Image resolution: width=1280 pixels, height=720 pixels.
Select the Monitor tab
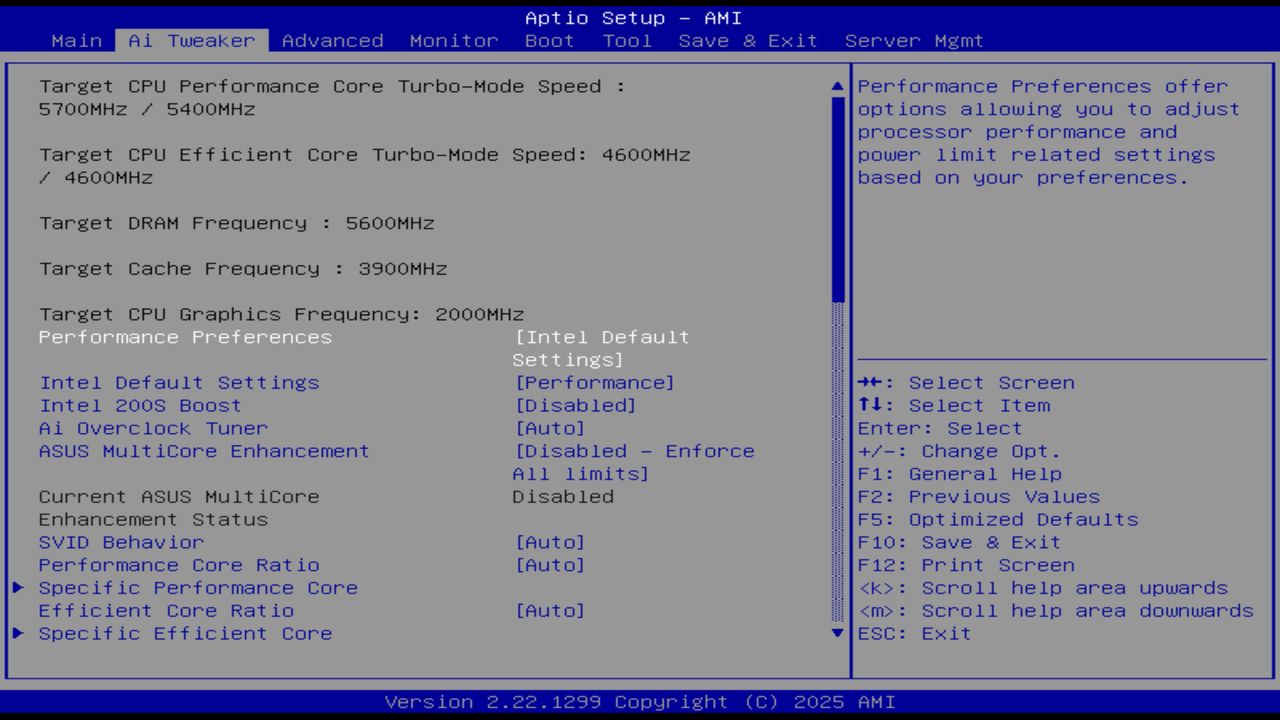coord(454,40)
